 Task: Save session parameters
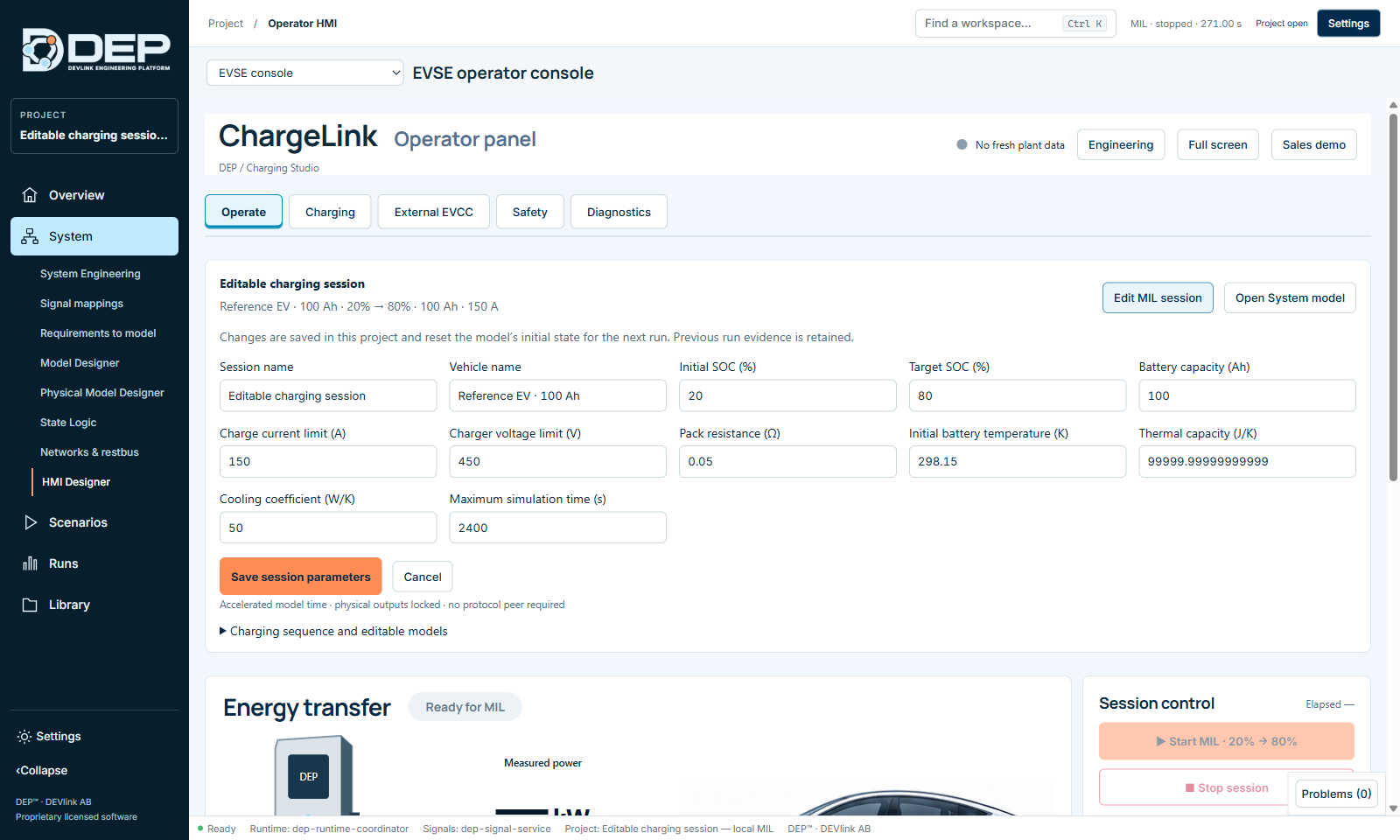point(301,577)
